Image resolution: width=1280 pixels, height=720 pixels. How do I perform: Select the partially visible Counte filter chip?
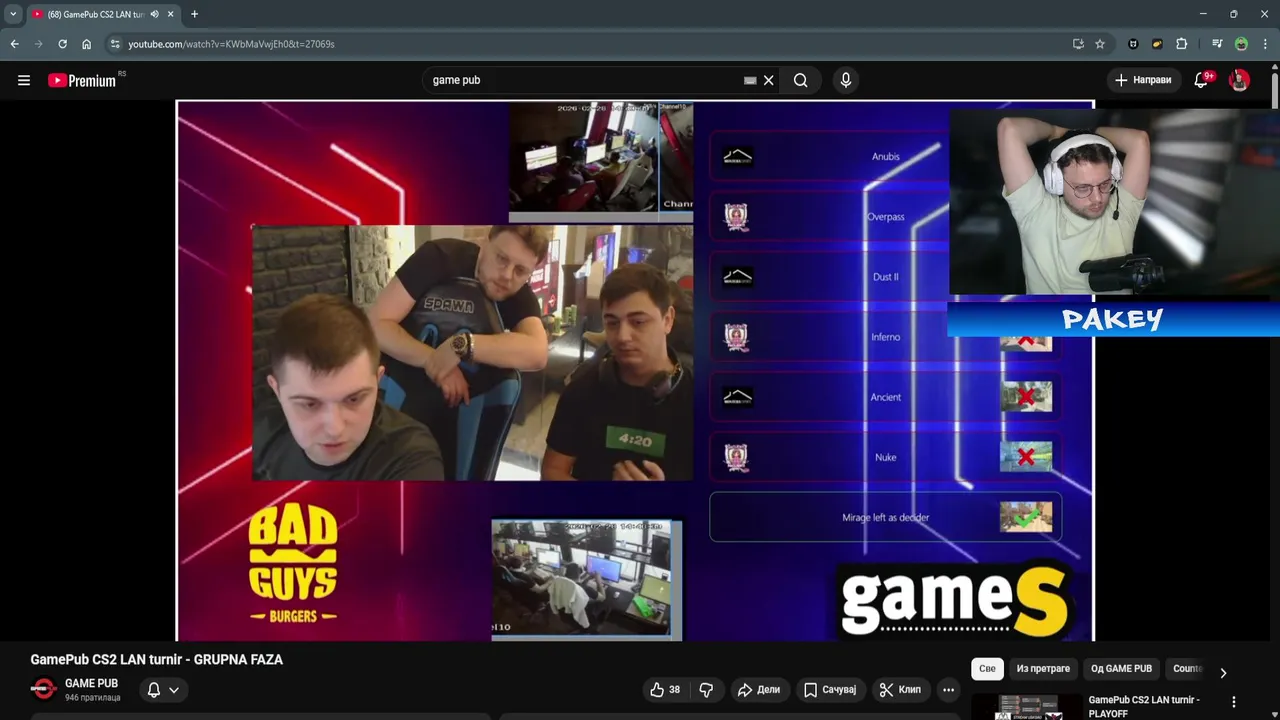click(1187, 669)
